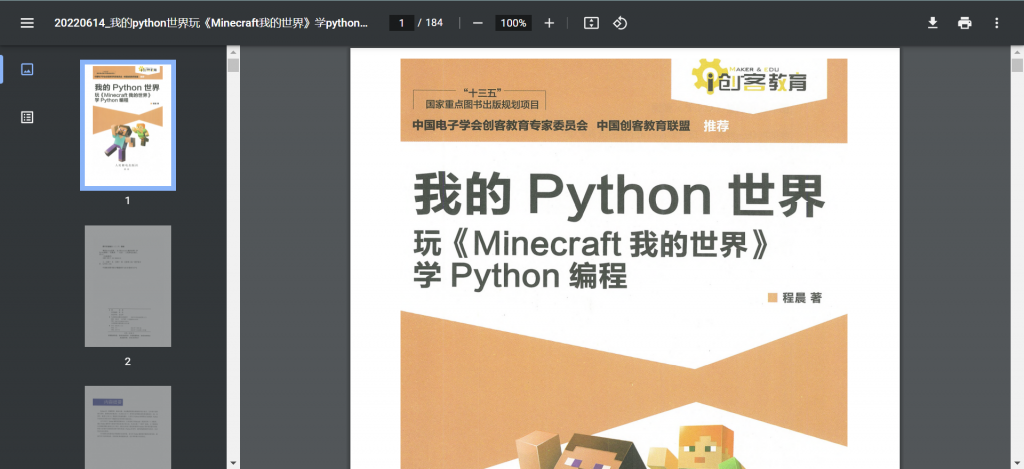The height and width of the screenshot is (469, 1024).
Task: Click thumbnail label number 1
Action: pos(127,201)
